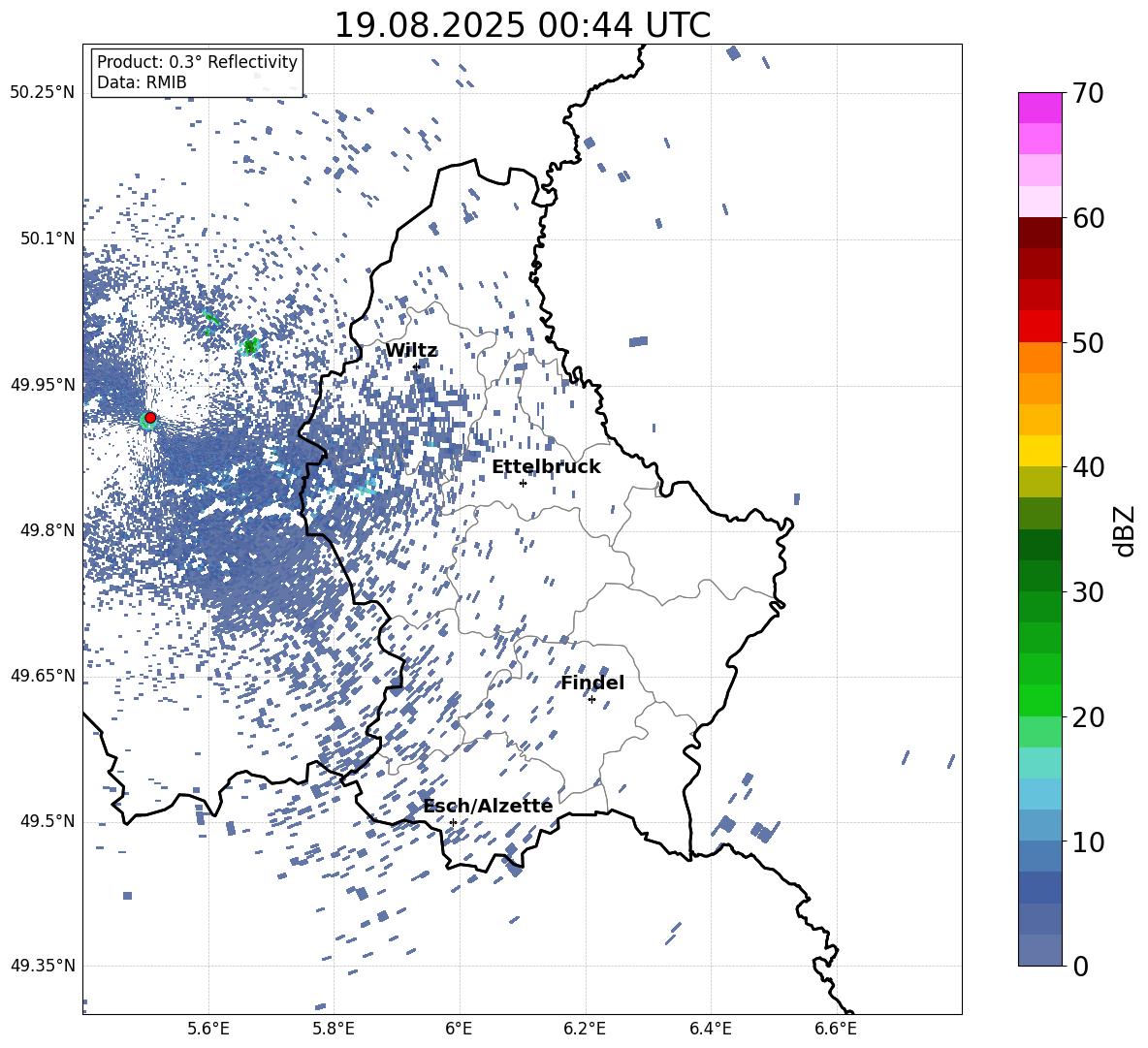Screen dimensions: 1148x1048
Task: Click the 5.6°E longitude label
Action: [207, 1029]
